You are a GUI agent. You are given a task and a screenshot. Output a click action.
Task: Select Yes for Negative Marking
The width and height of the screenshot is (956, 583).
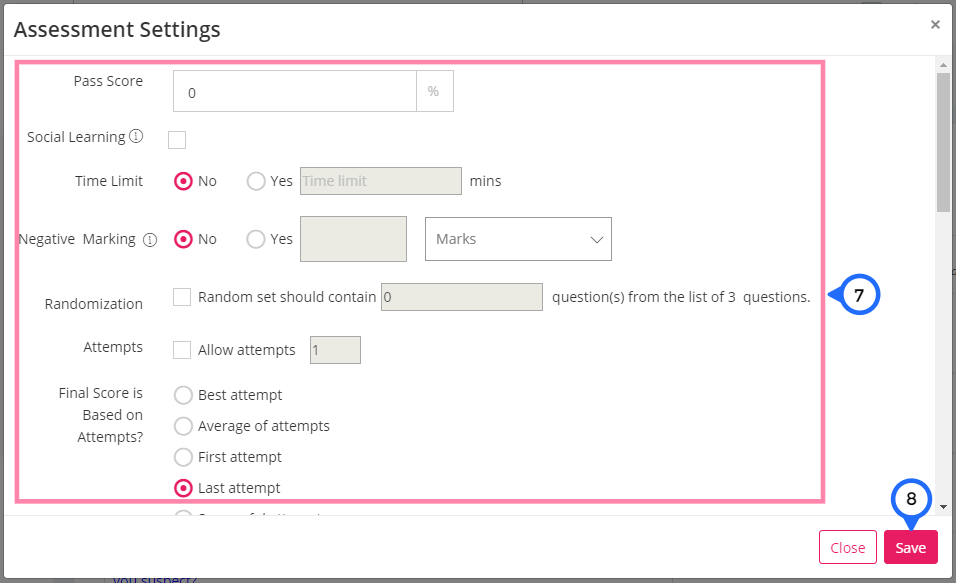(256, 239)
